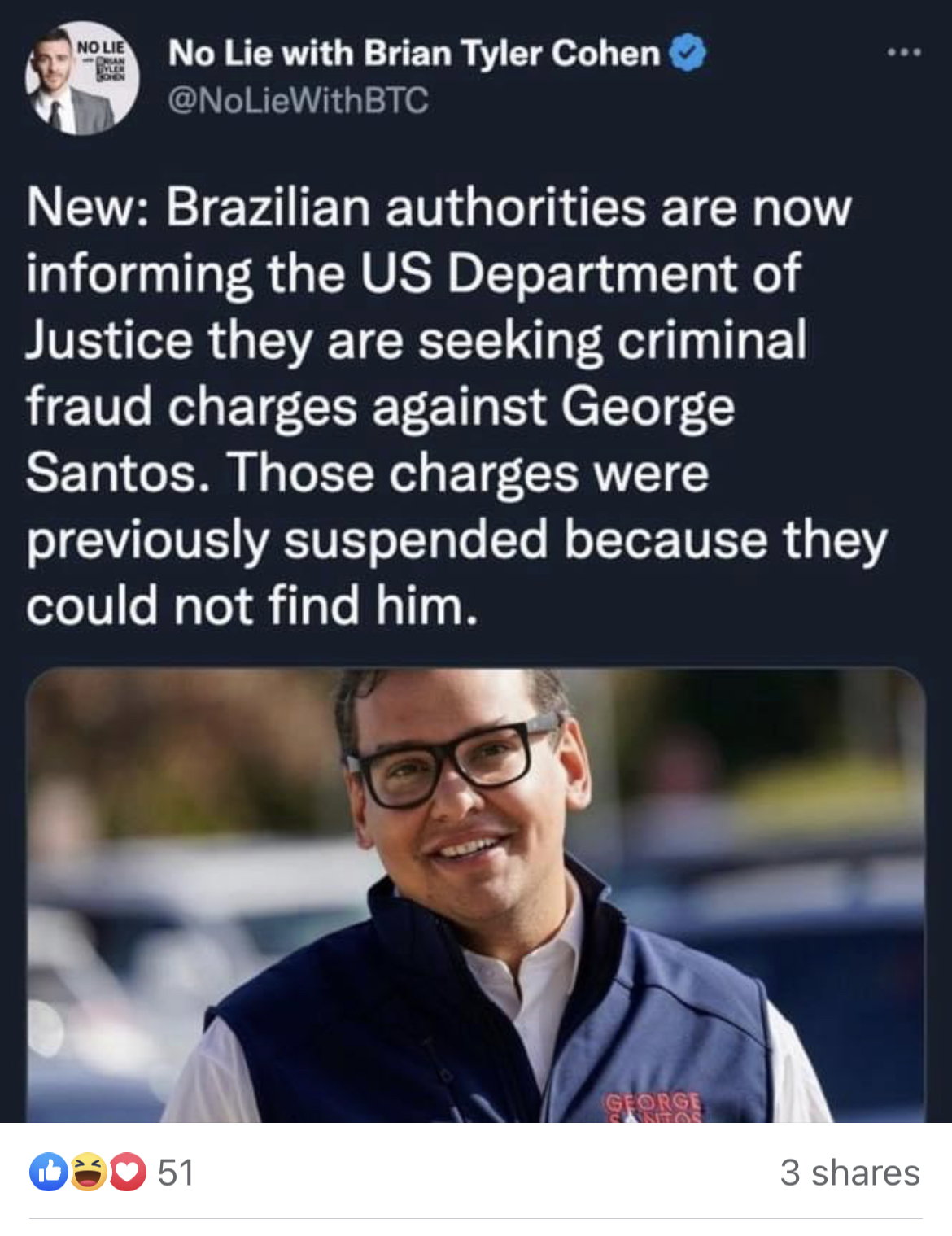
Task: View the 3 shares list
Action: pyautogui.click(x=849, y=1173)
